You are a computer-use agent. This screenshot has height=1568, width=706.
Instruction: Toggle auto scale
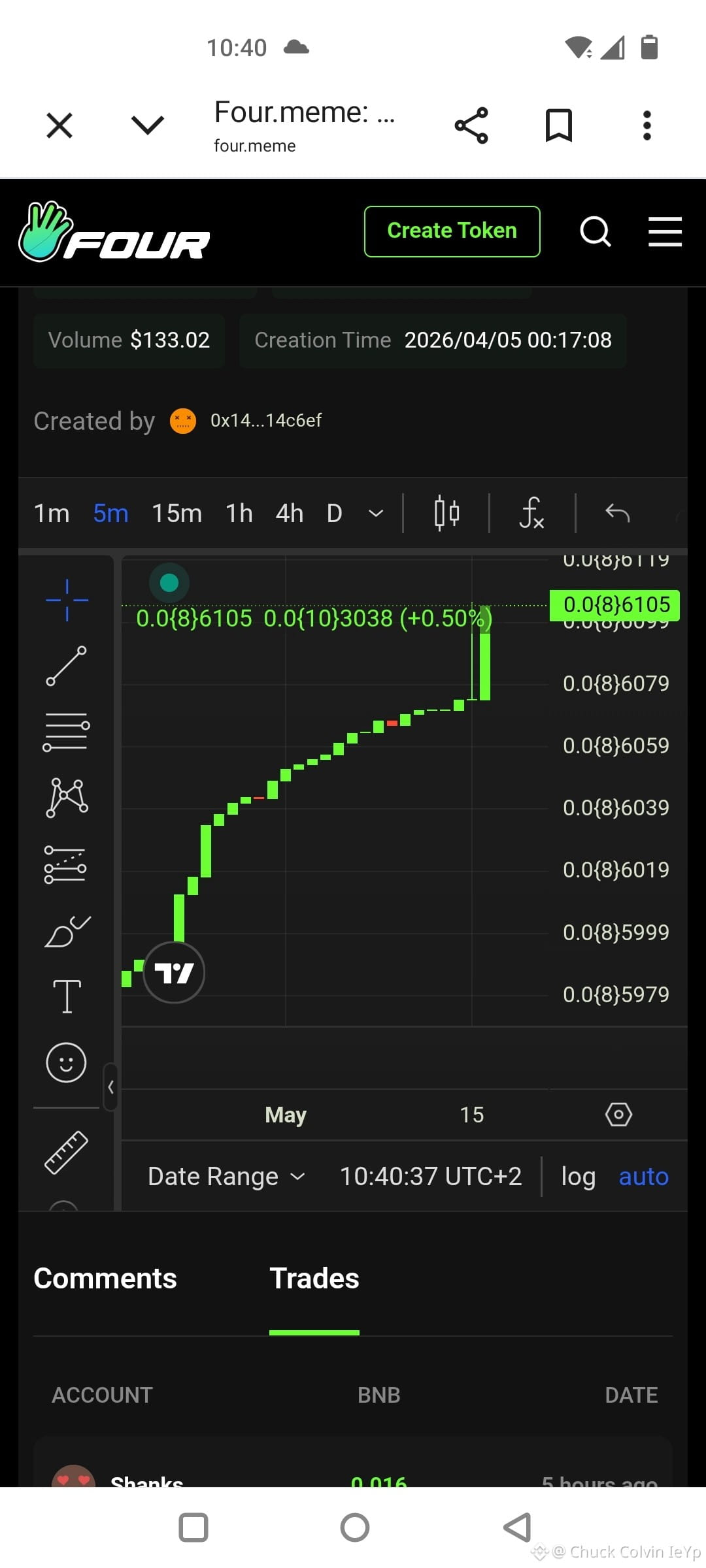pos(644,1177)
